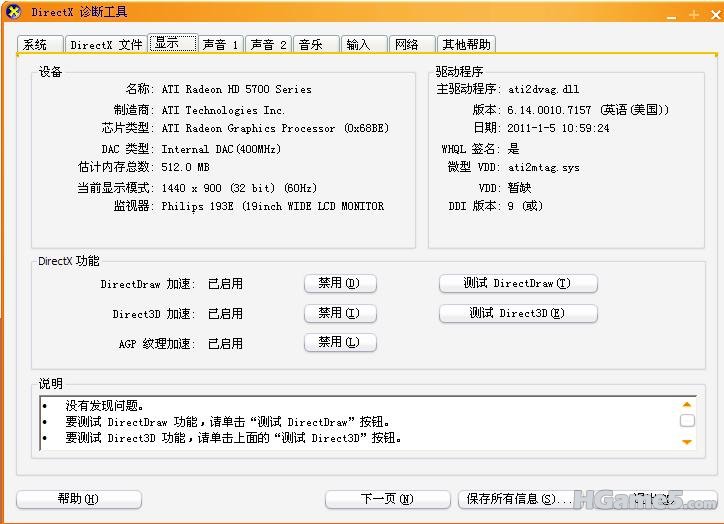724x524 pixels.
Task: Click the chip type text containing 0x68BE
Action: (275, 128)
